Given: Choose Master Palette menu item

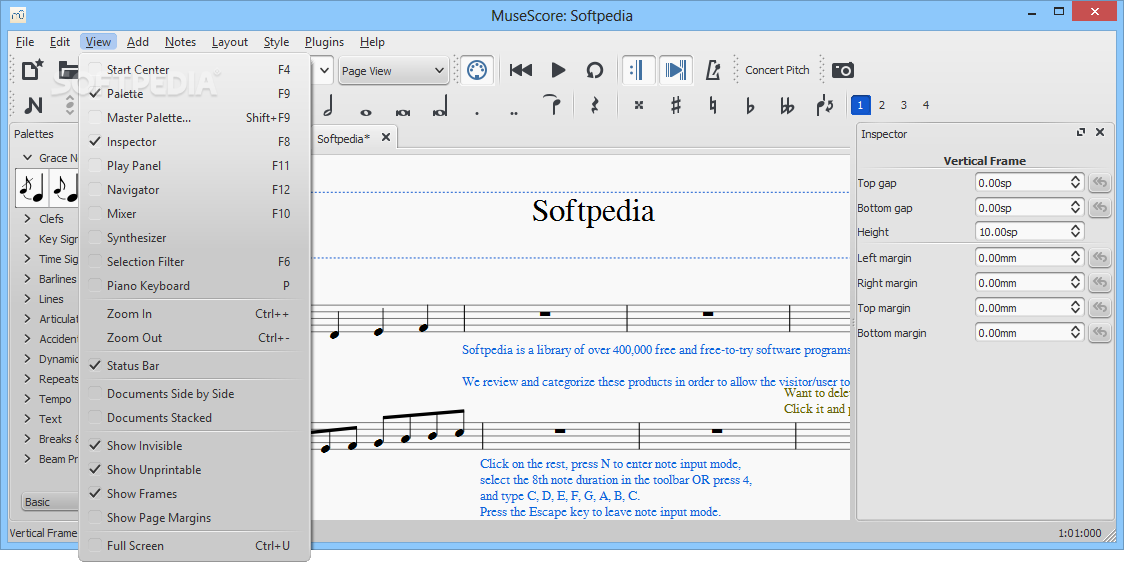Looking at the screenshot, I should click(x=194, y=118).
